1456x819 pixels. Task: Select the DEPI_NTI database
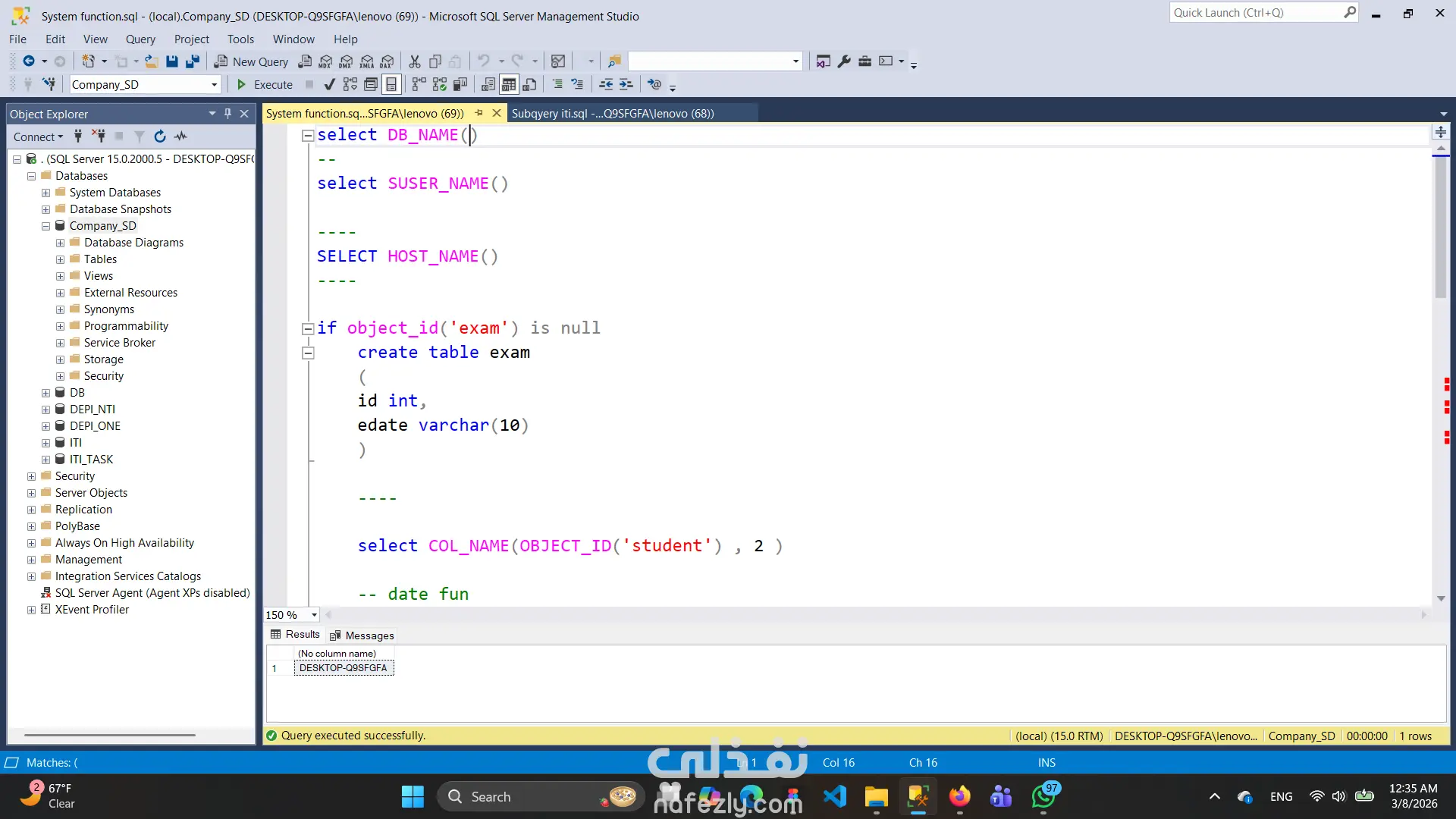click(x=92, y=409)
